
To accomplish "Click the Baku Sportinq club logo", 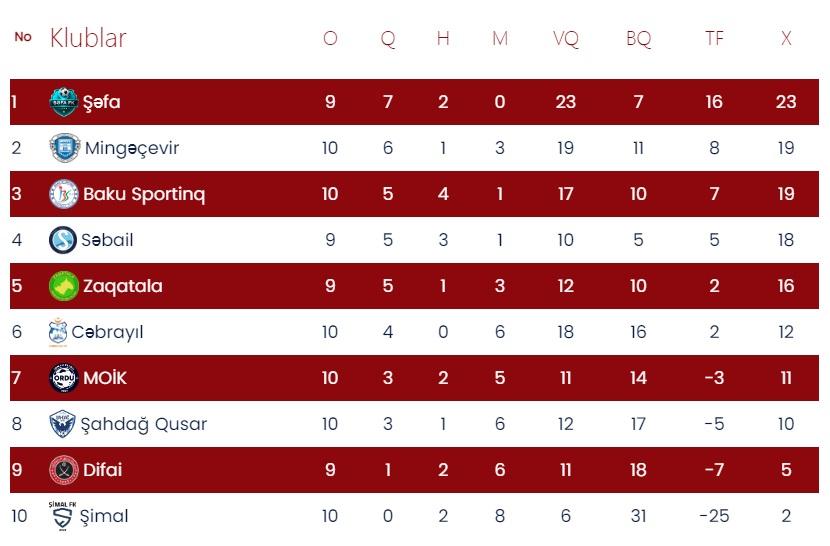I will tap(64, 194).
